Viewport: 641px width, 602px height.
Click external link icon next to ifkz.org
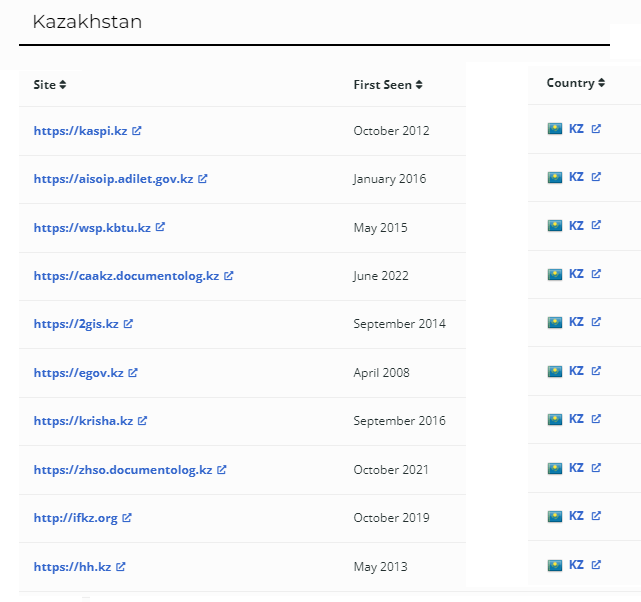(x=127, y=518)
